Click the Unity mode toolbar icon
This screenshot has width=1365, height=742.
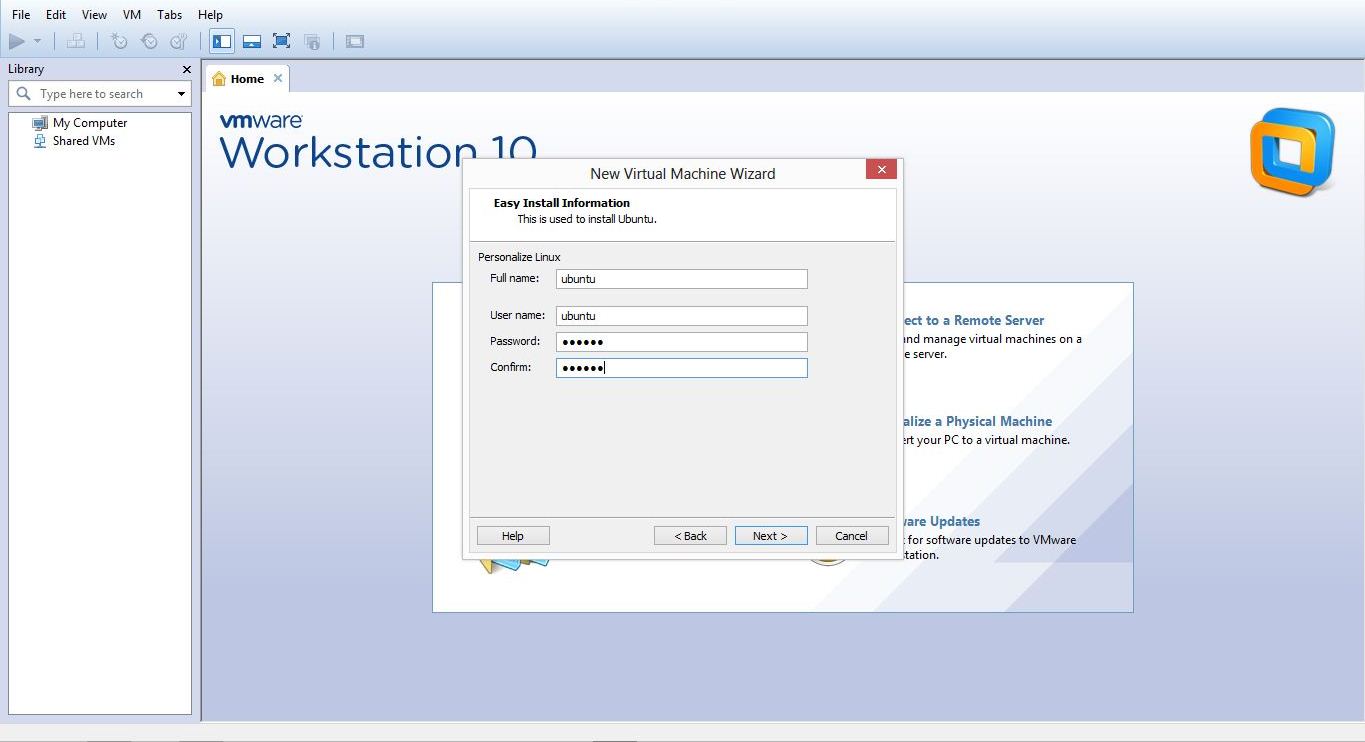coord(312,41)
